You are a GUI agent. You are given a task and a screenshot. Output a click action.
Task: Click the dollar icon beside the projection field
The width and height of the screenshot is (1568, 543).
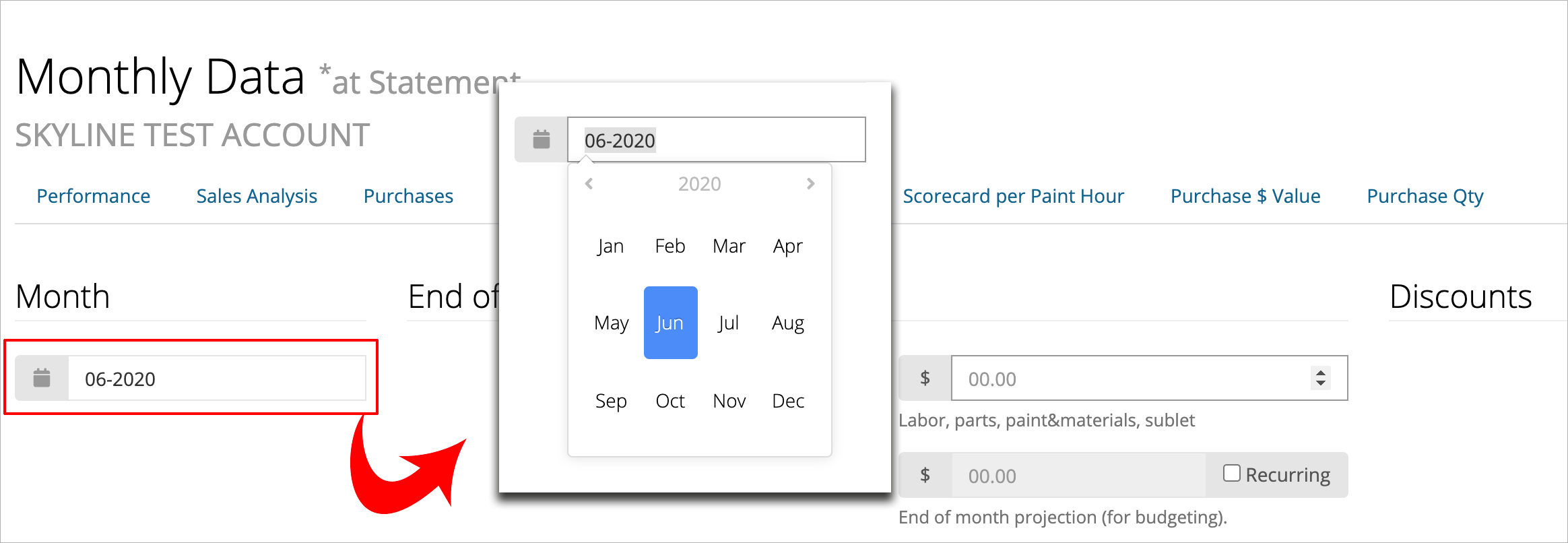925,476
